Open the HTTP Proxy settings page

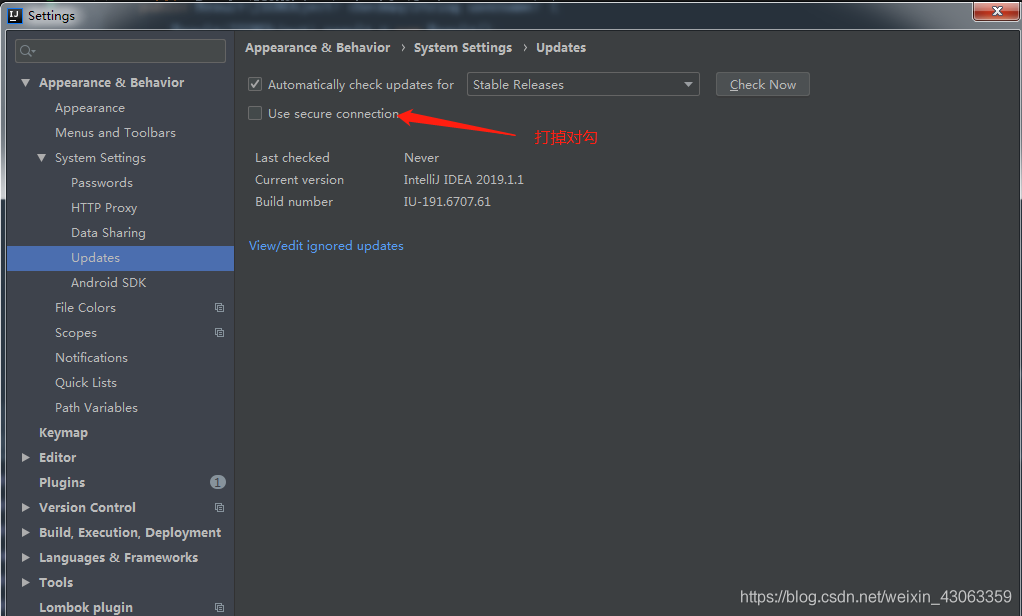click(104, 208)
